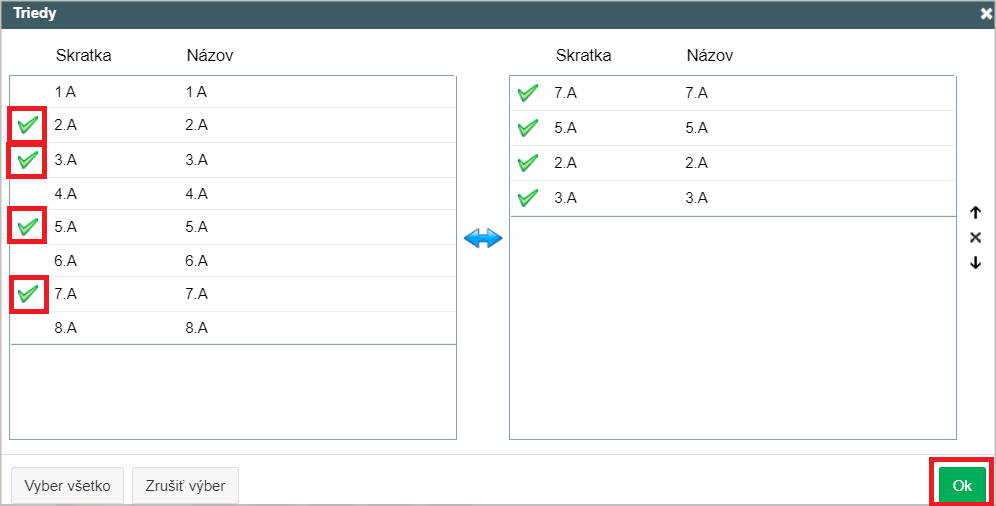Screen dimensions: 996x506
Task: Move selected class down with arrow
Action: pos(976,262)
